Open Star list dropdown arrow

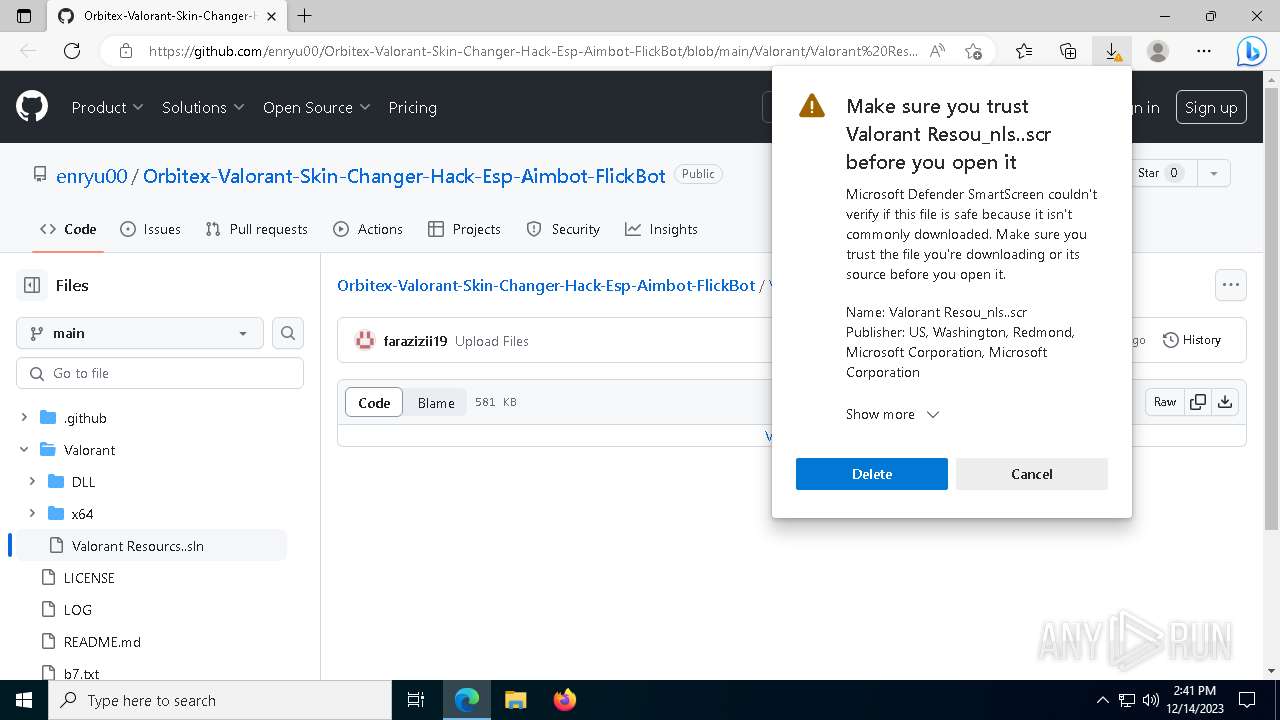pos(1213,173)
